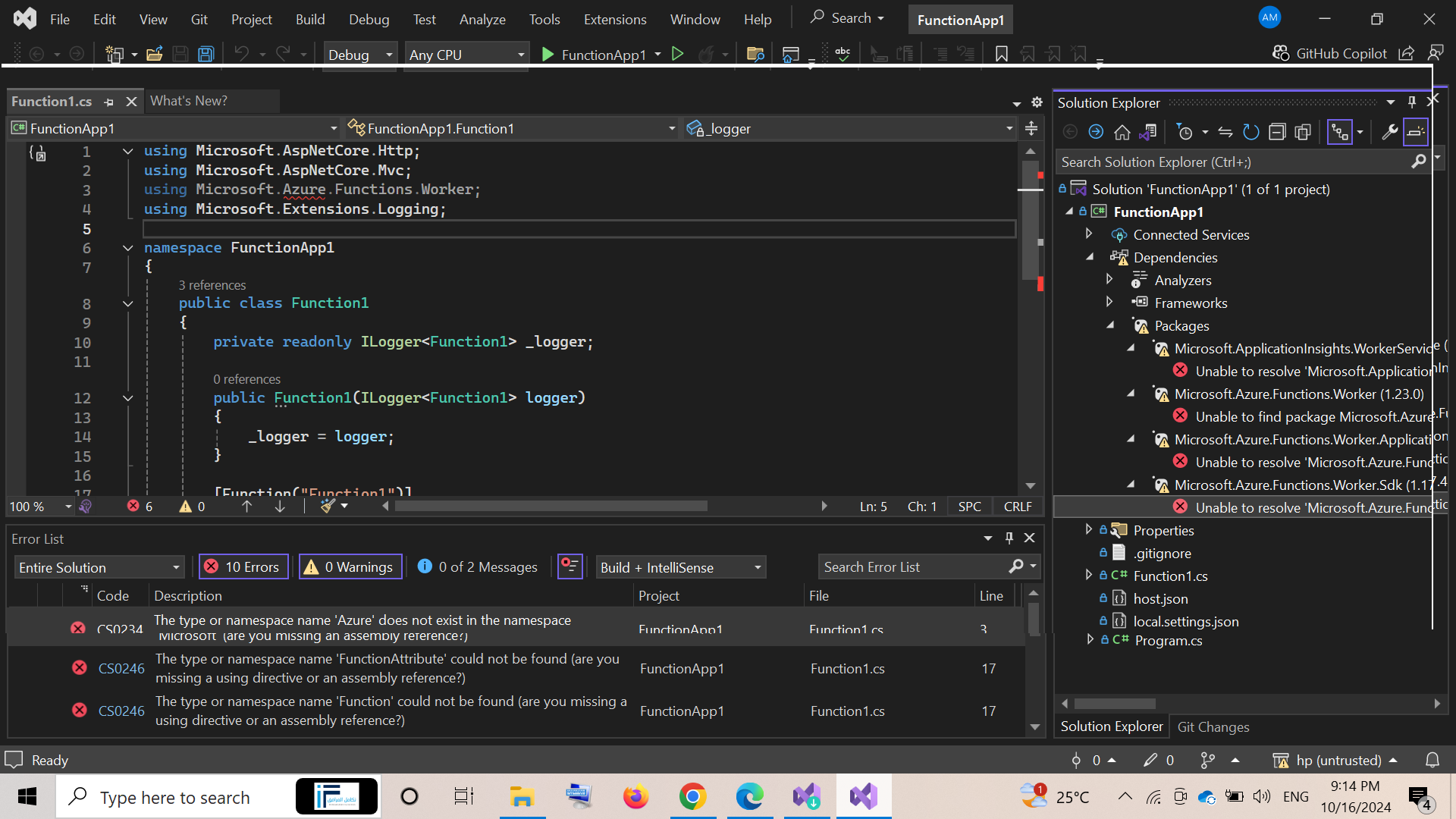Screen dimensions: 1456x819
Task: Open Chrome from the taskbar
Action: coord(692,797)
